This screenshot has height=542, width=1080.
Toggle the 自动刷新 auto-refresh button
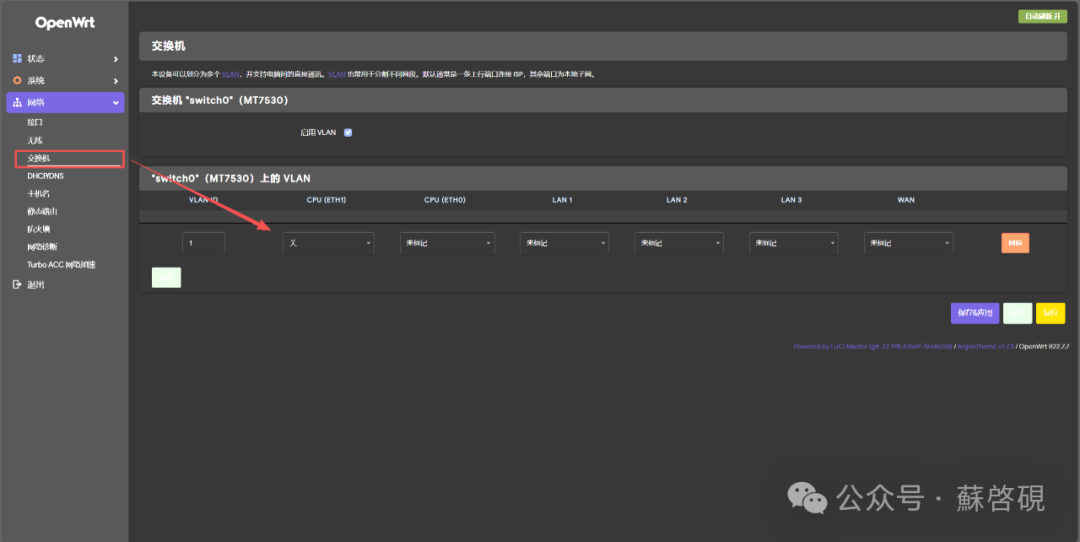coord(1043,17)
